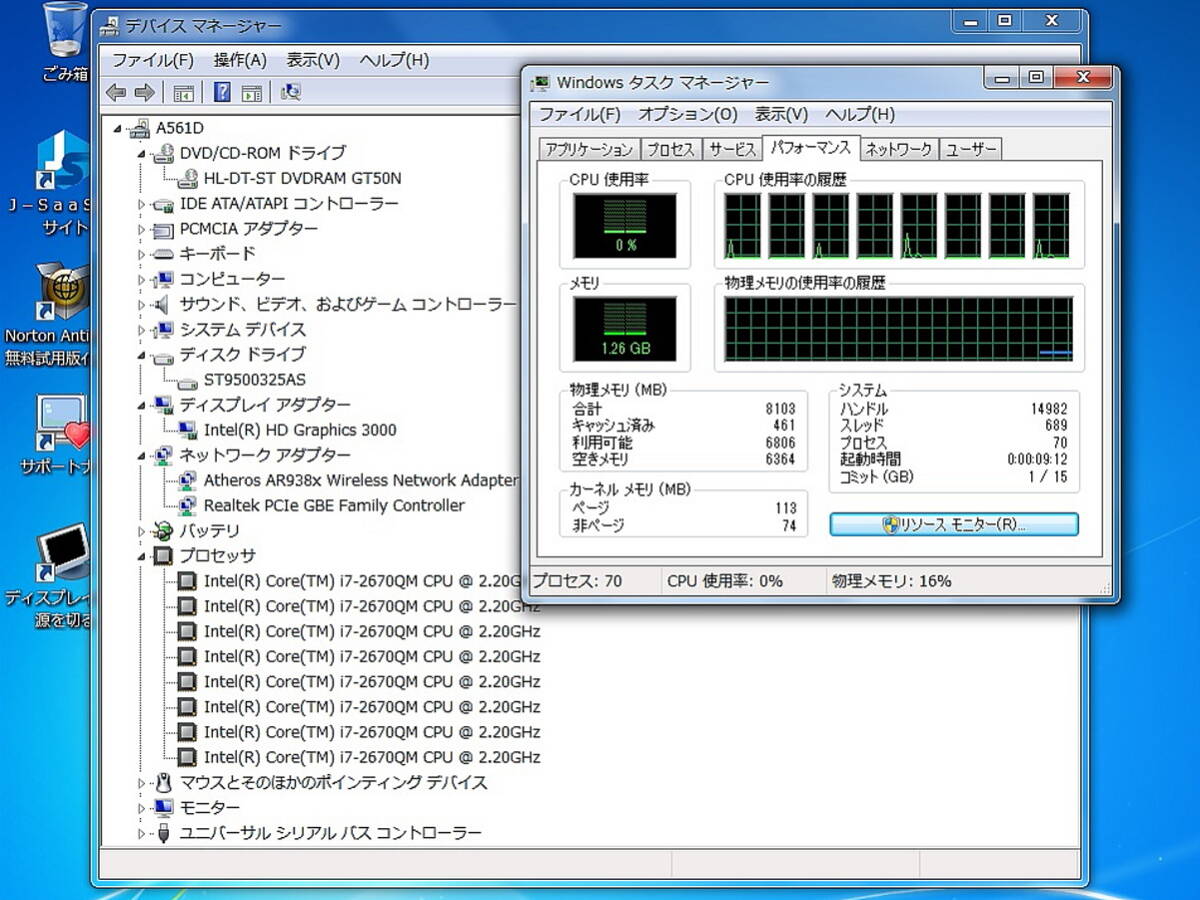1200x900 pixels.
Task: Collapse the ディスク ドライブ node
Action: (x=142, y=355)
